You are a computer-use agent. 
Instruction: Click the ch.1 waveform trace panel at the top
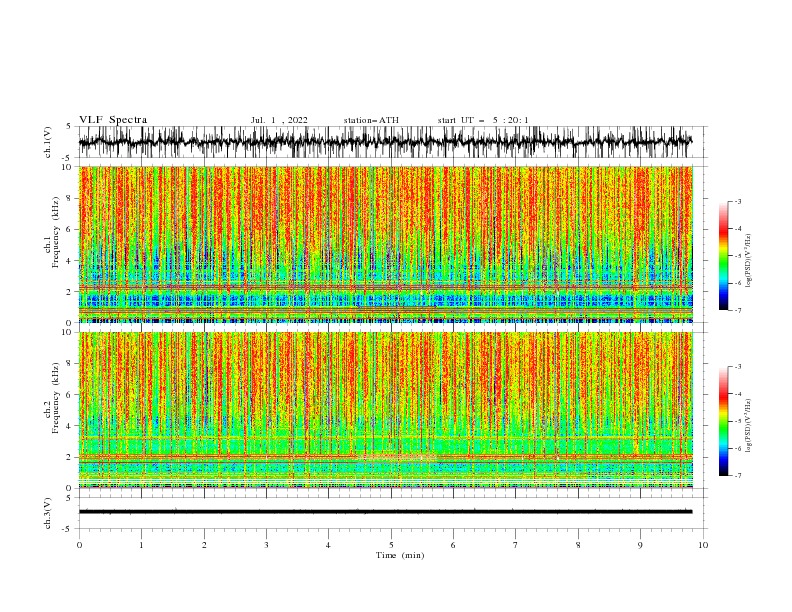coord(392,142)
